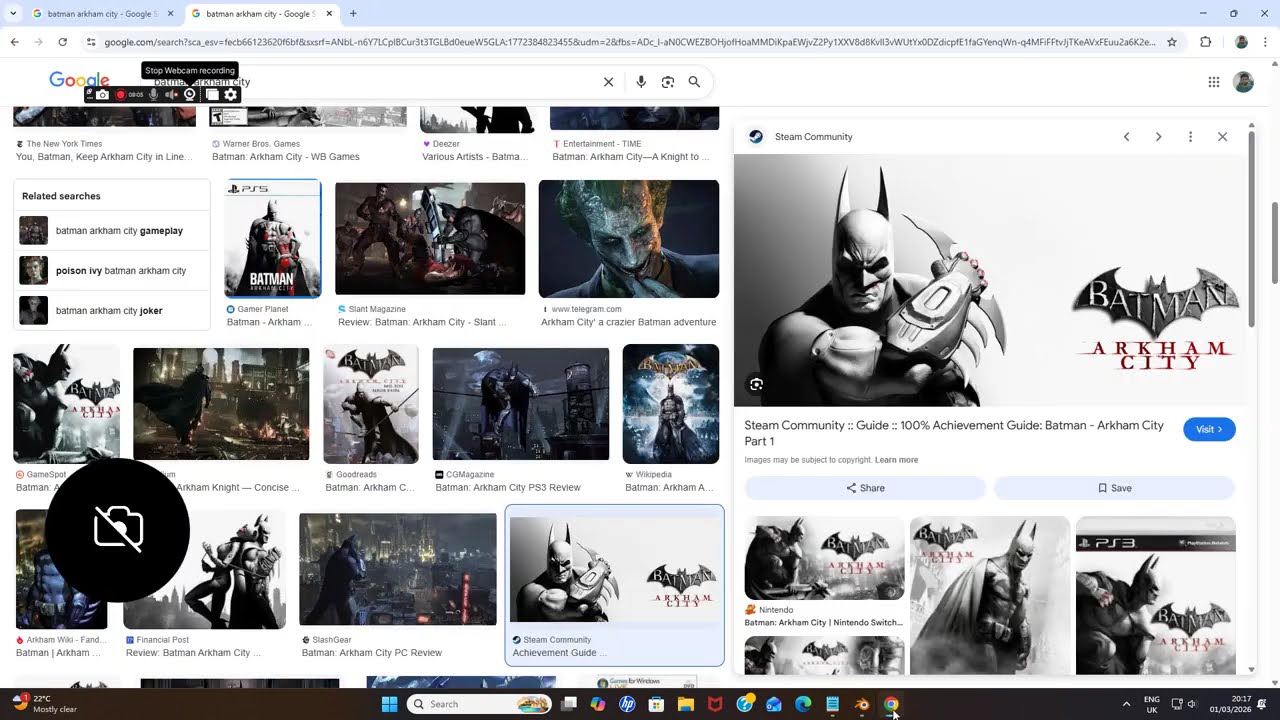Open the tab search dropdown arrow

click(13, 14)
